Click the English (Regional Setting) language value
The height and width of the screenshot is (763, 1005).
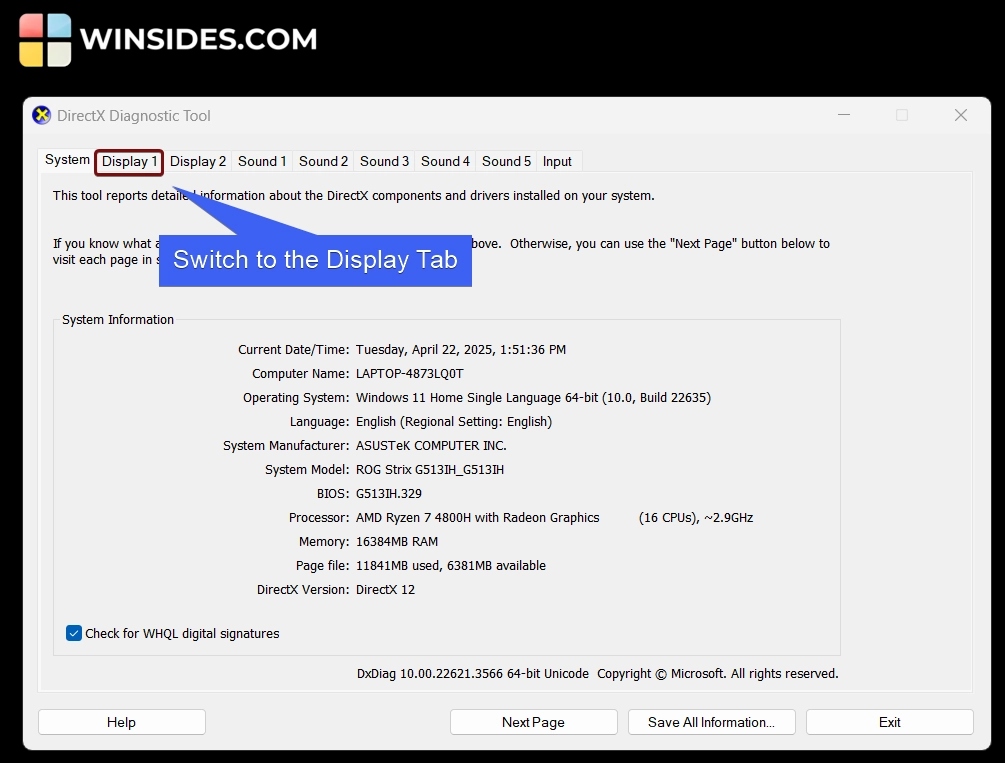point(454,422)
